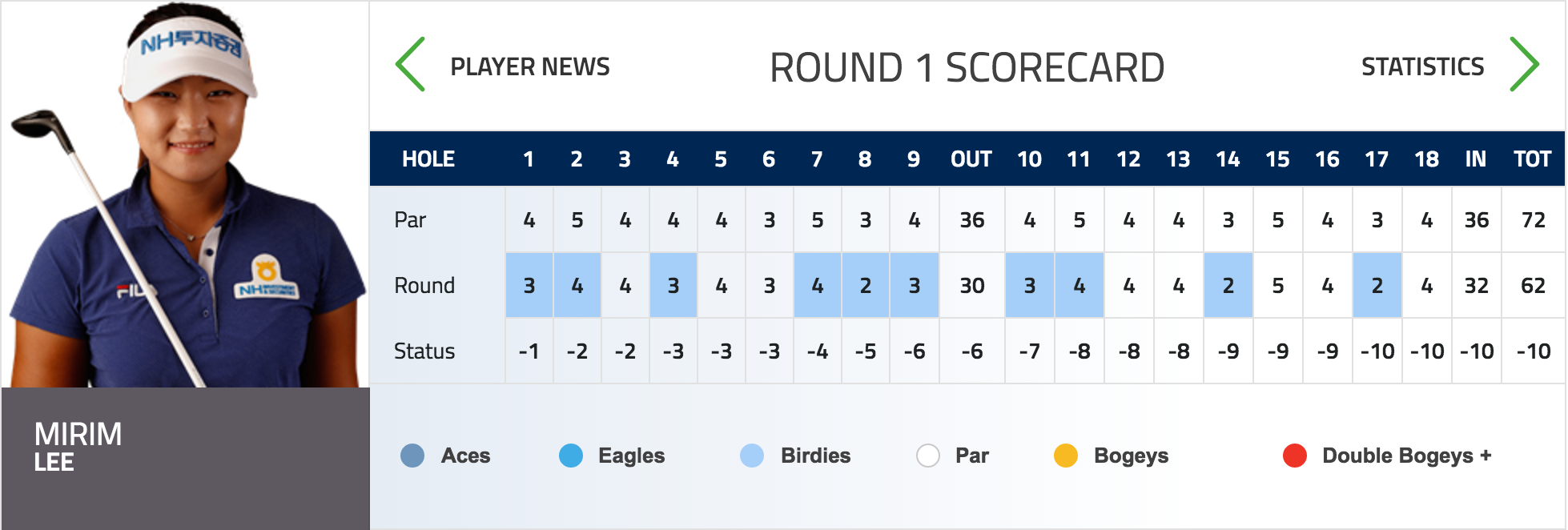The image size is (1568, 530).
Task: Click the TOT column header
Action: tap(1533, 159)
